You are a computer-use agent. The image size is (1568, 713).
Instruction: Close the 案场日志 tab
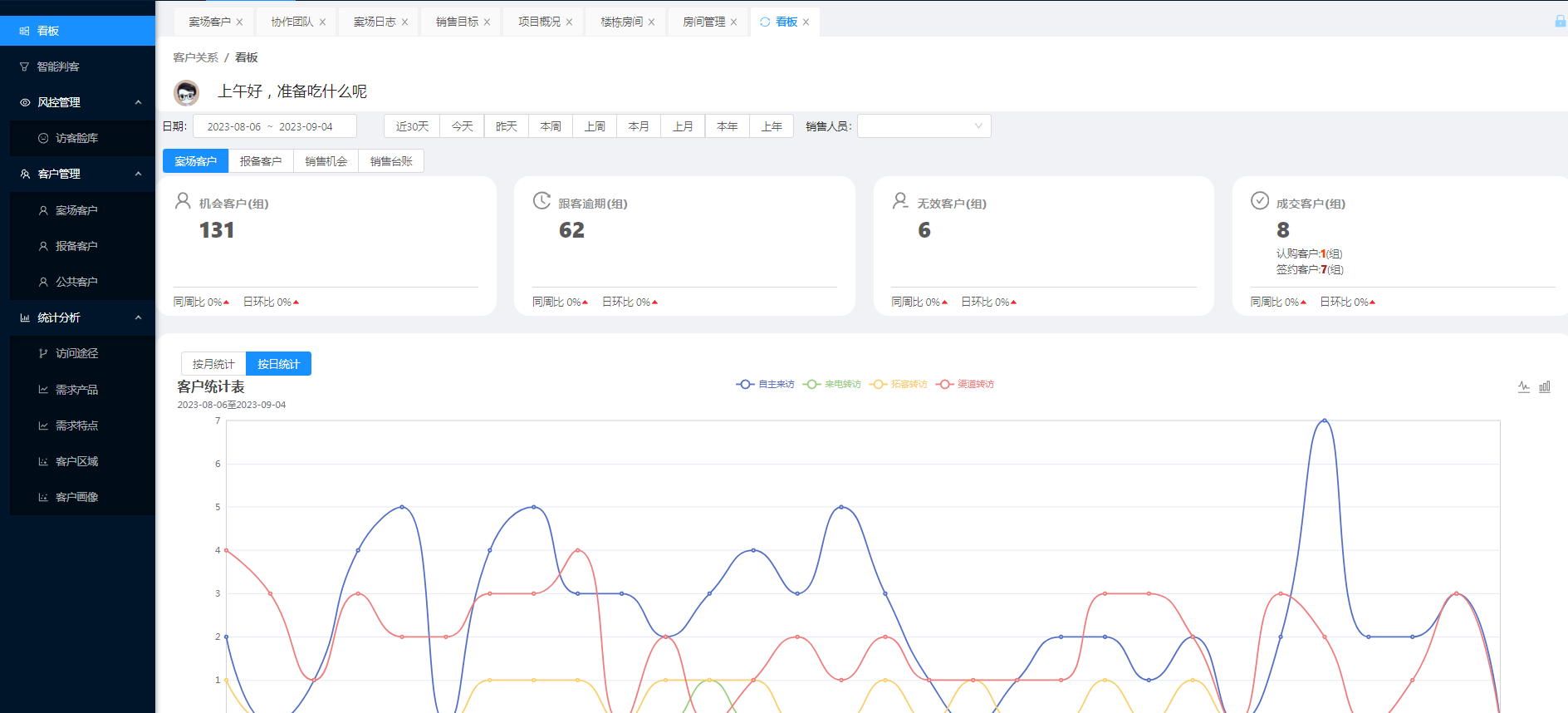(x=404, y=22)
